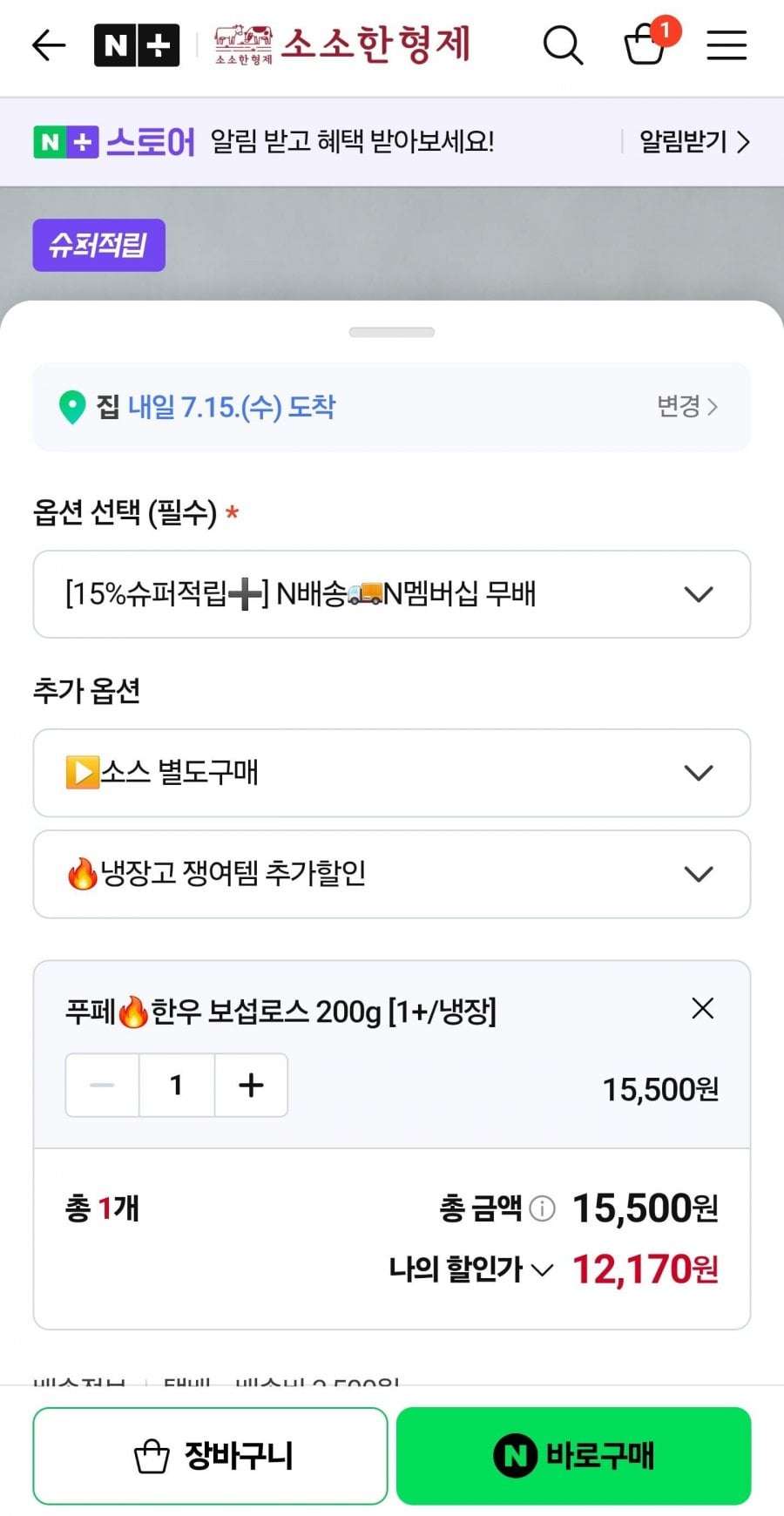Open the N+ store logo
Screen dimensions: 784x1516
[x=137, y=45]
